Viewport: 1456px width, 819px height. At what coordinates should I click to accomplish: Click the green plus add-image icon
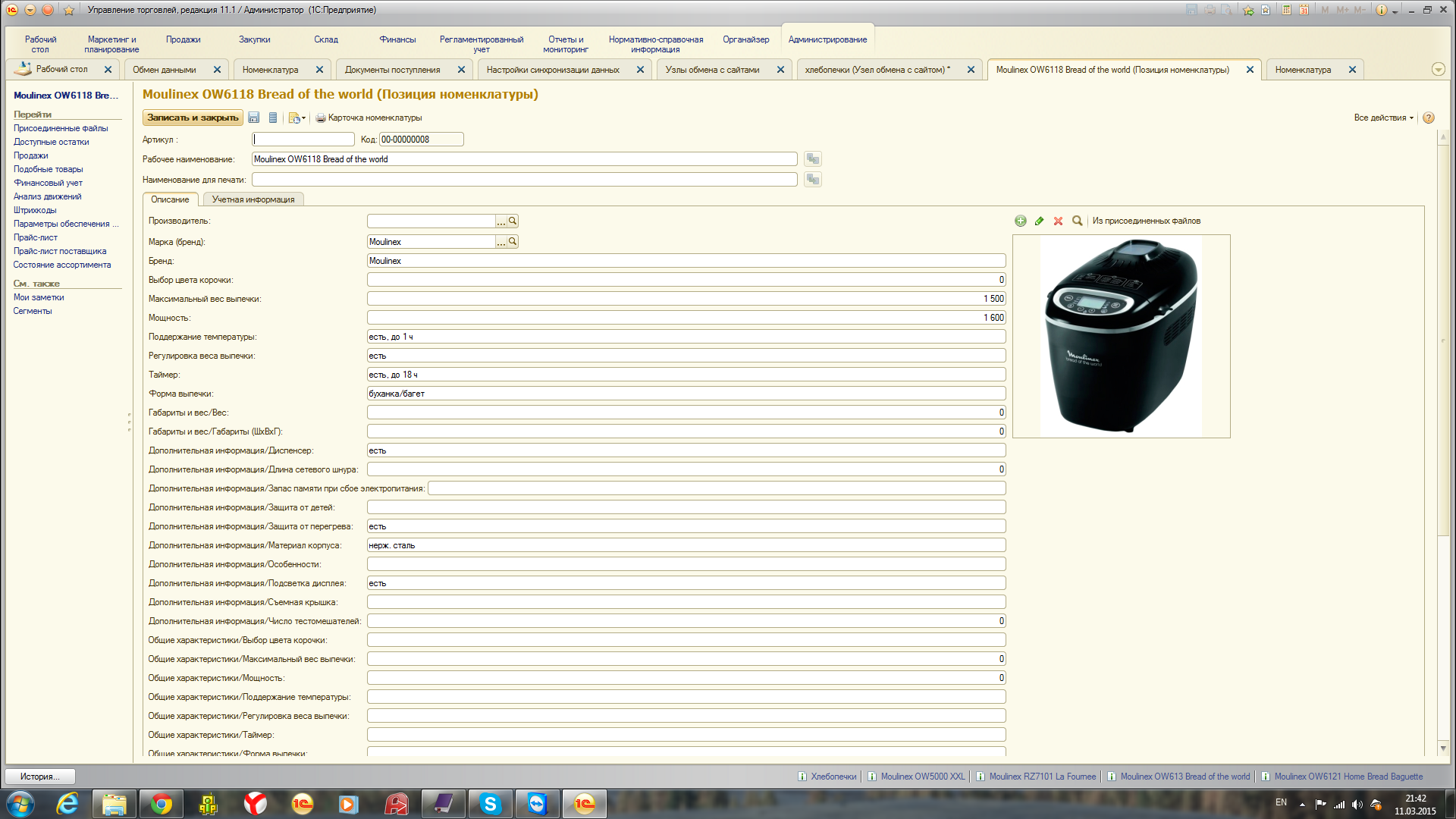tap(1021, 221)
